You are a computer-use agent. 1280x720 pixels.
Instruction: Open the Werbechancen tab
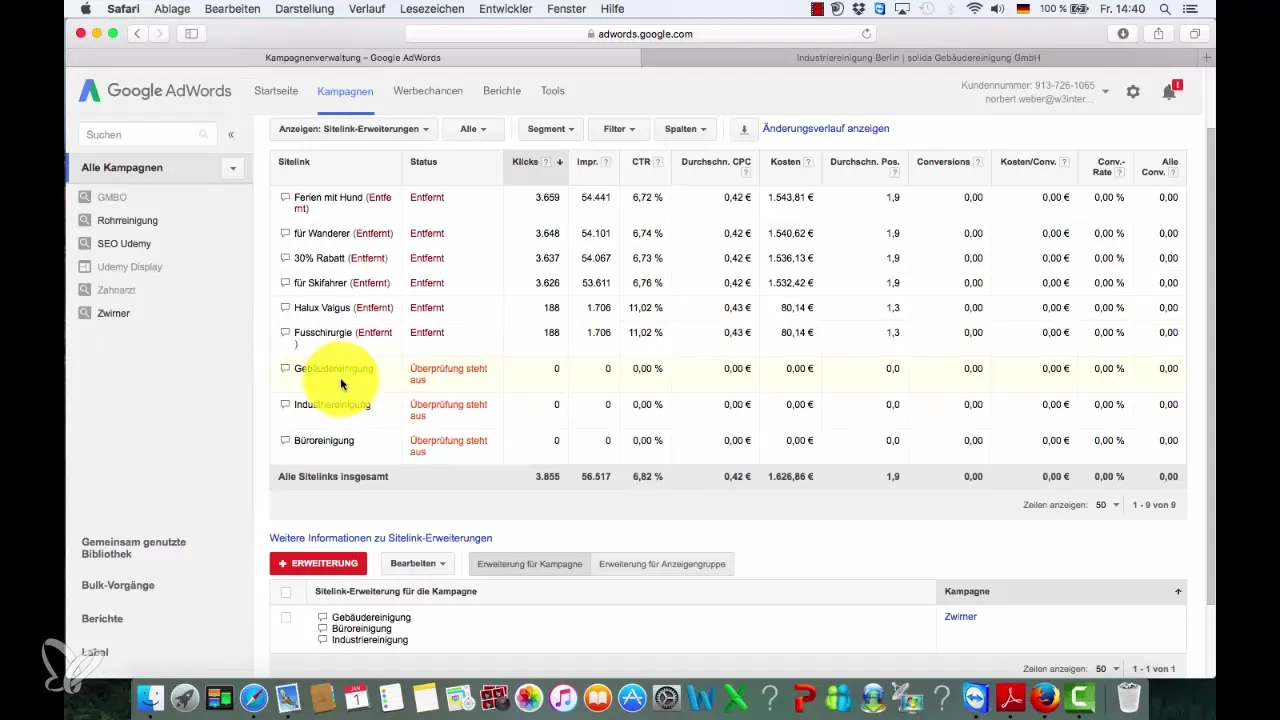click(428, 91)
